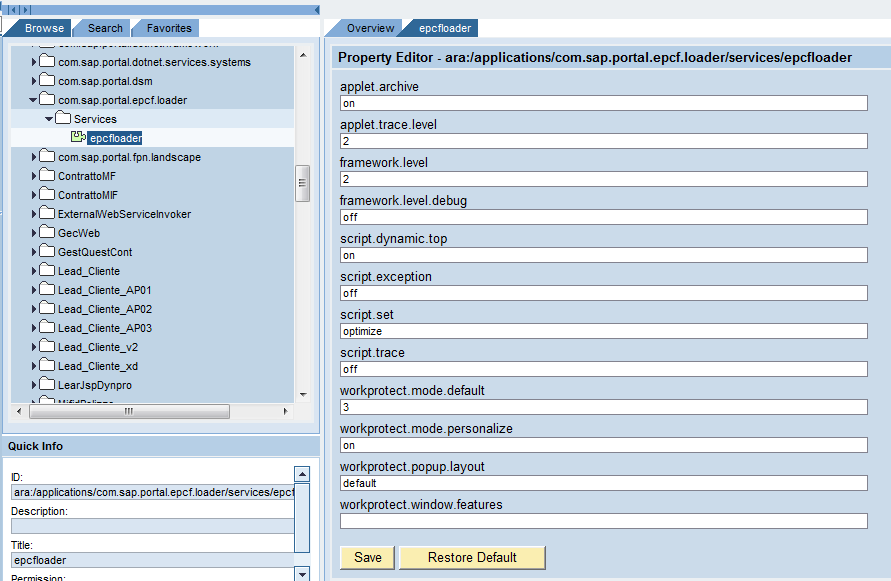The height and width of the screenshot is (581, 891).
Task: Expand the com.sap.portal.fpn.landscape node
Action: tap(34, 157)
